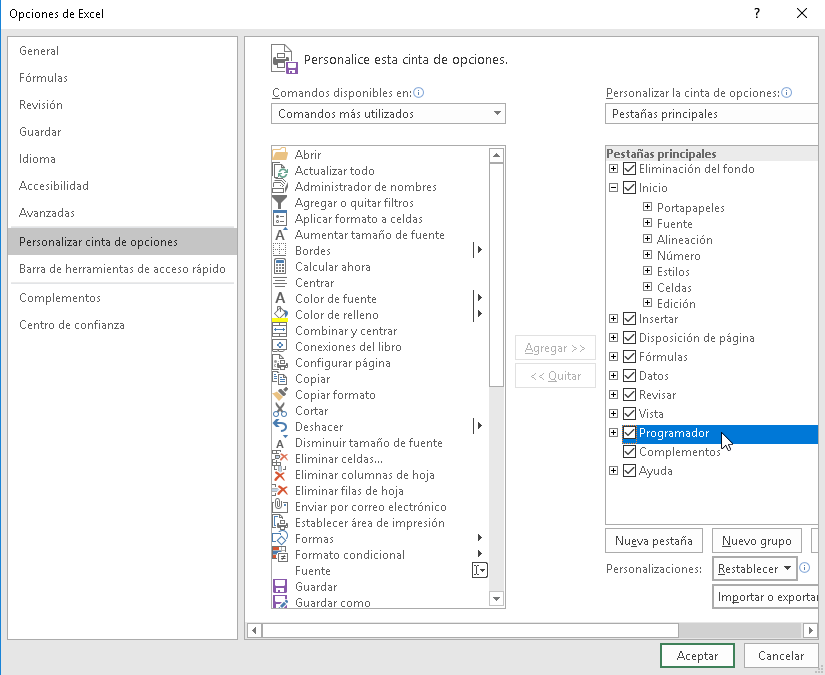825x675 pixels.
Task: Click the Conexiones del libro icon
Action: (280, 346)
